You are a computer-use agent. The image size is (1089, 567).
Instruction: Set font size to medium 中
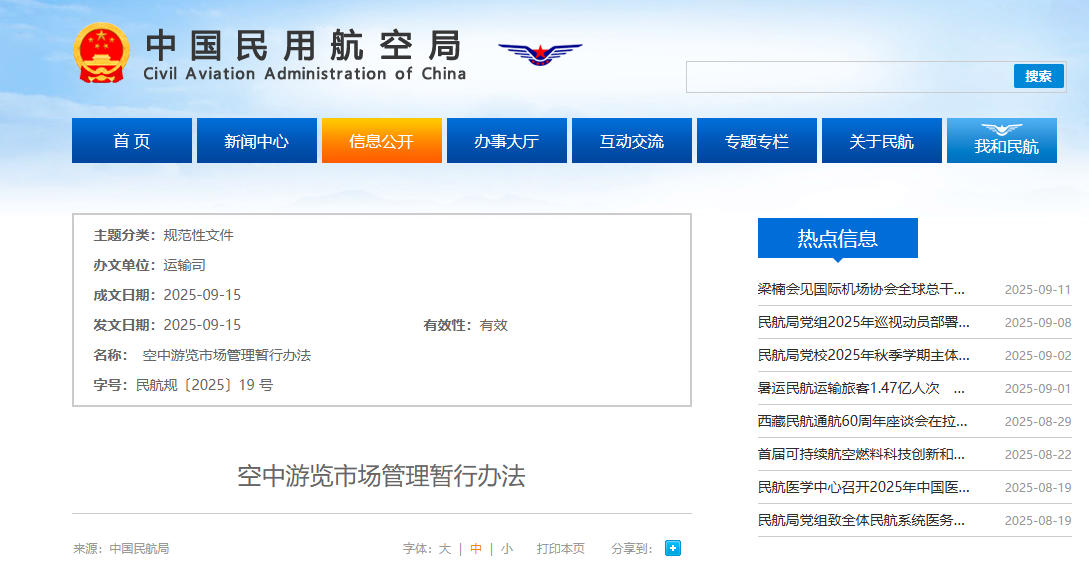click(x=476, y=549)
